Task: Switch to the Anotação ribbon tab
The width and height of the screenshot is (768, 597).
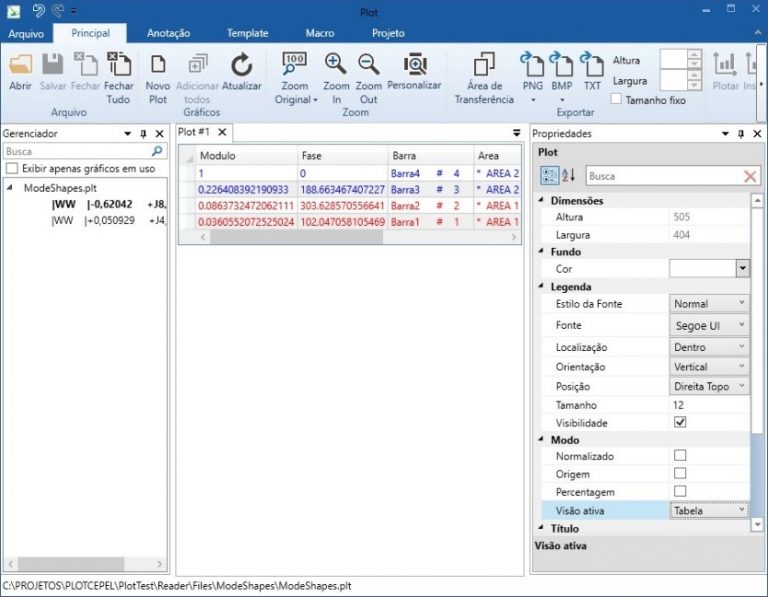Action: [x=168, y=33]
